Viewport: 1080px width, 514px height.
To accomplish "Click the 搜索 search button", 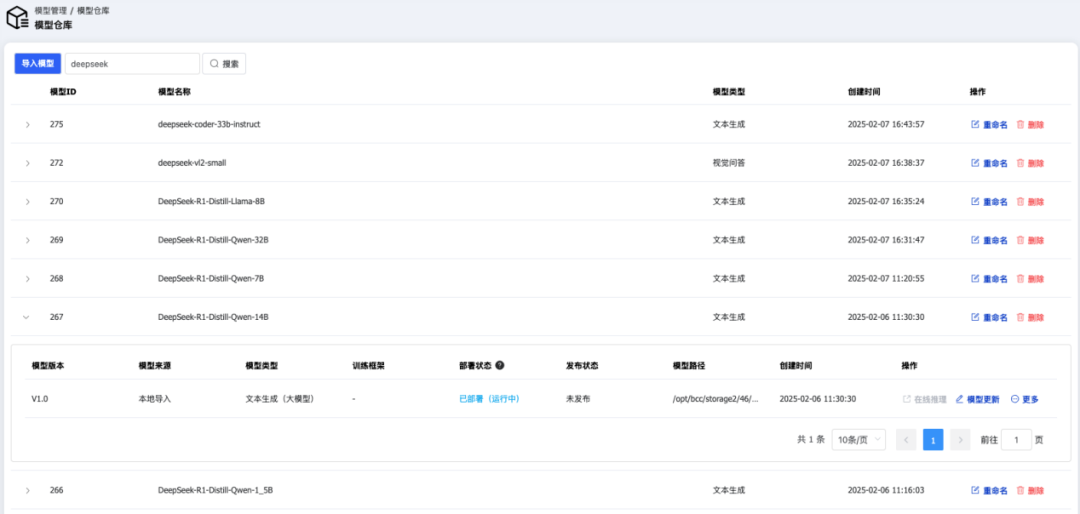I will 224,64.
